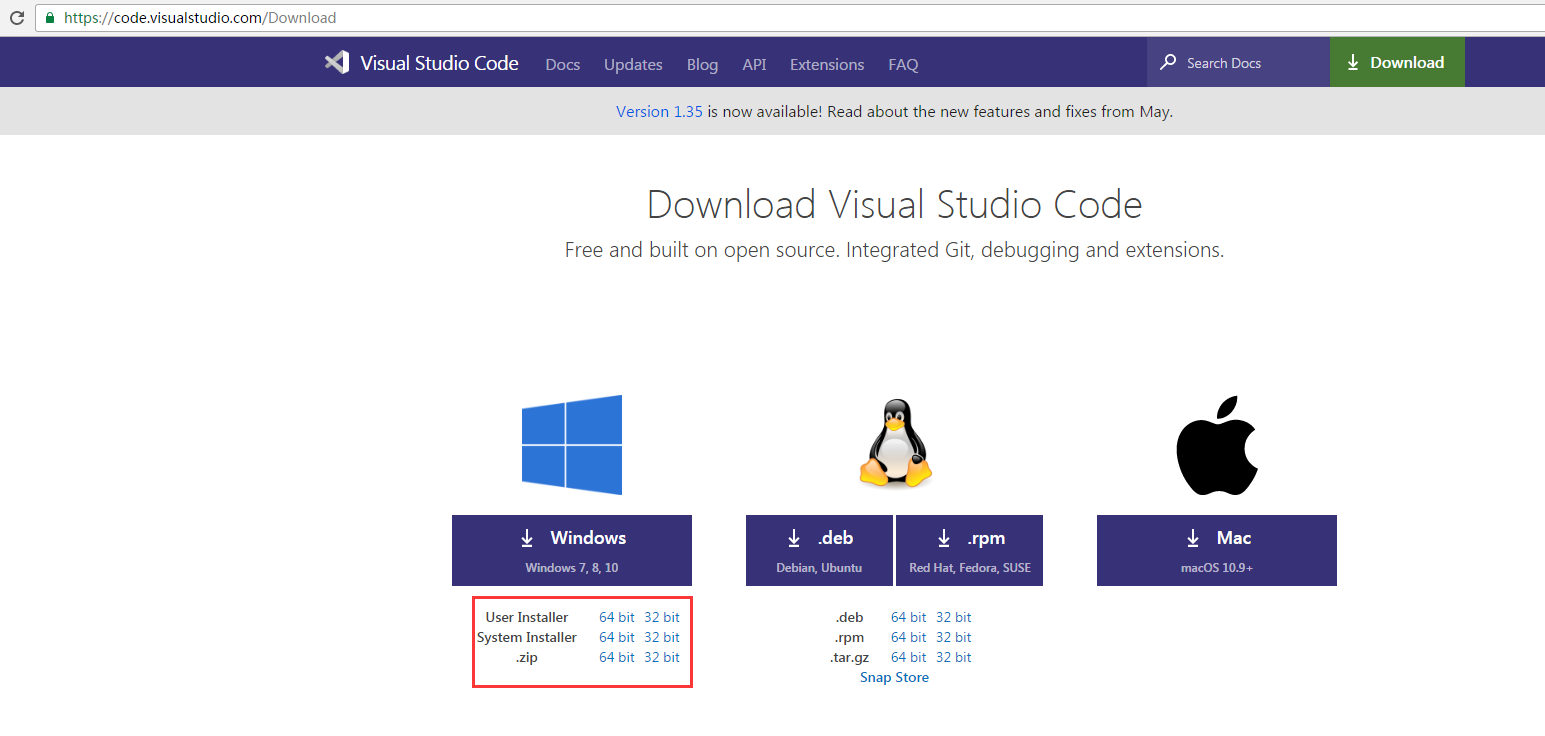Click the 'Download Visual Studio Code' heading
Image resolution: width=1545 pixels, height=736 pixels.
894,204
